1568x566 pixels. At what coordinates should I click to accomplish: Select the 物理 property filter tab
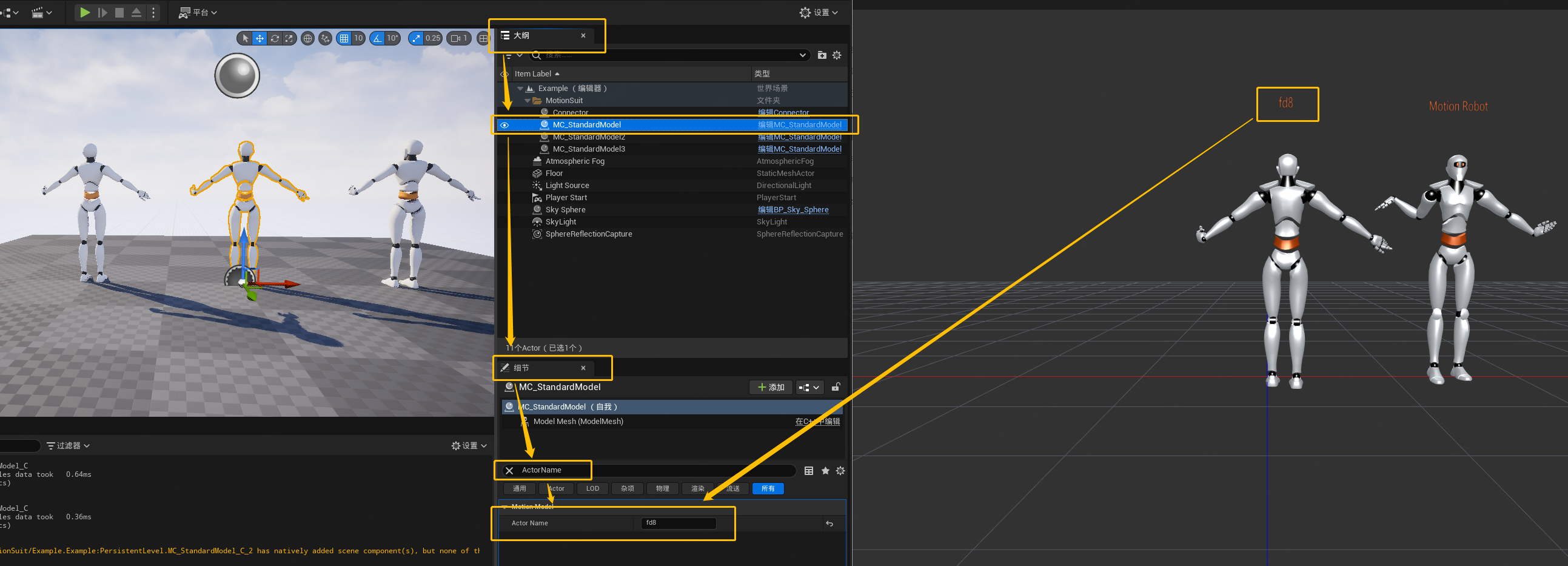coord(662,488)
